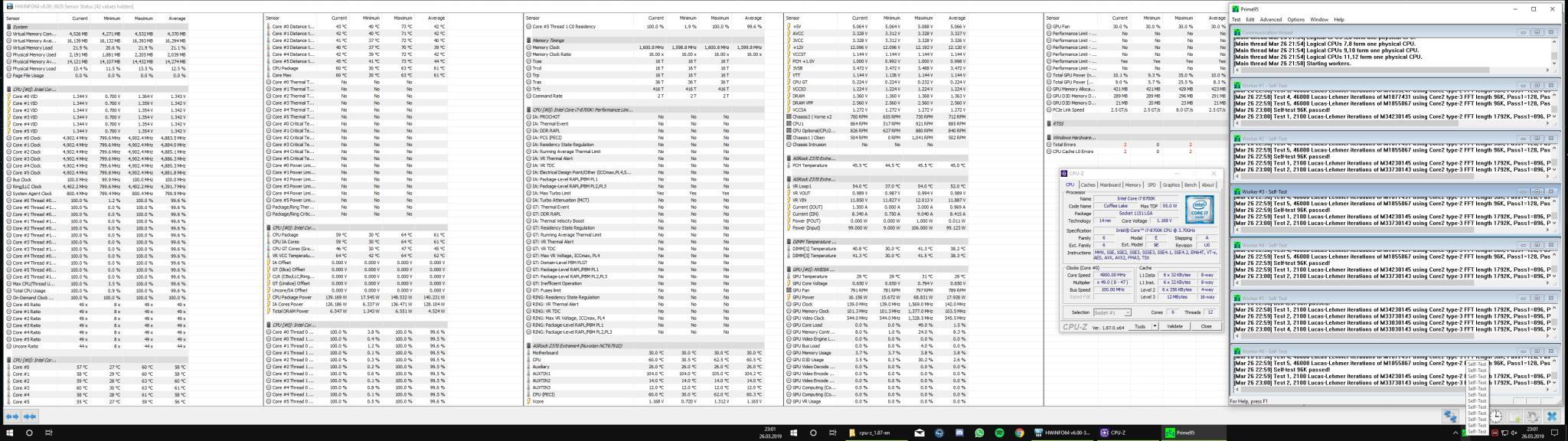Open Discord from the taskbar
The image size is (1568, 441).
point(959,433)
